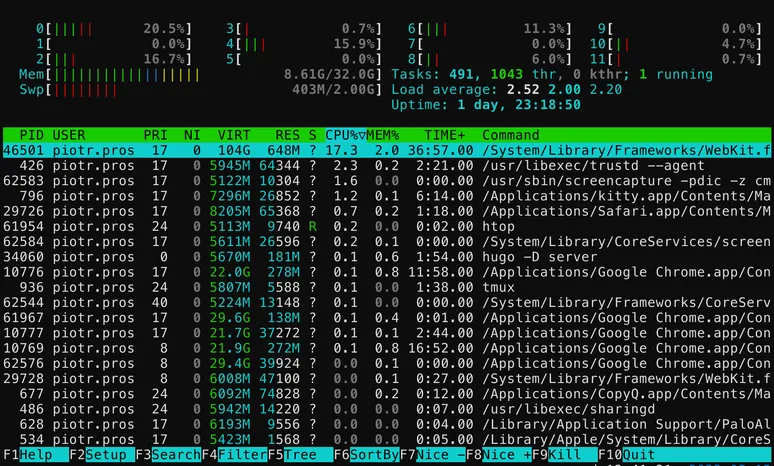Sort by the USER column header
The width and height of the screenshot is (774, 466).
click(69, 135)
